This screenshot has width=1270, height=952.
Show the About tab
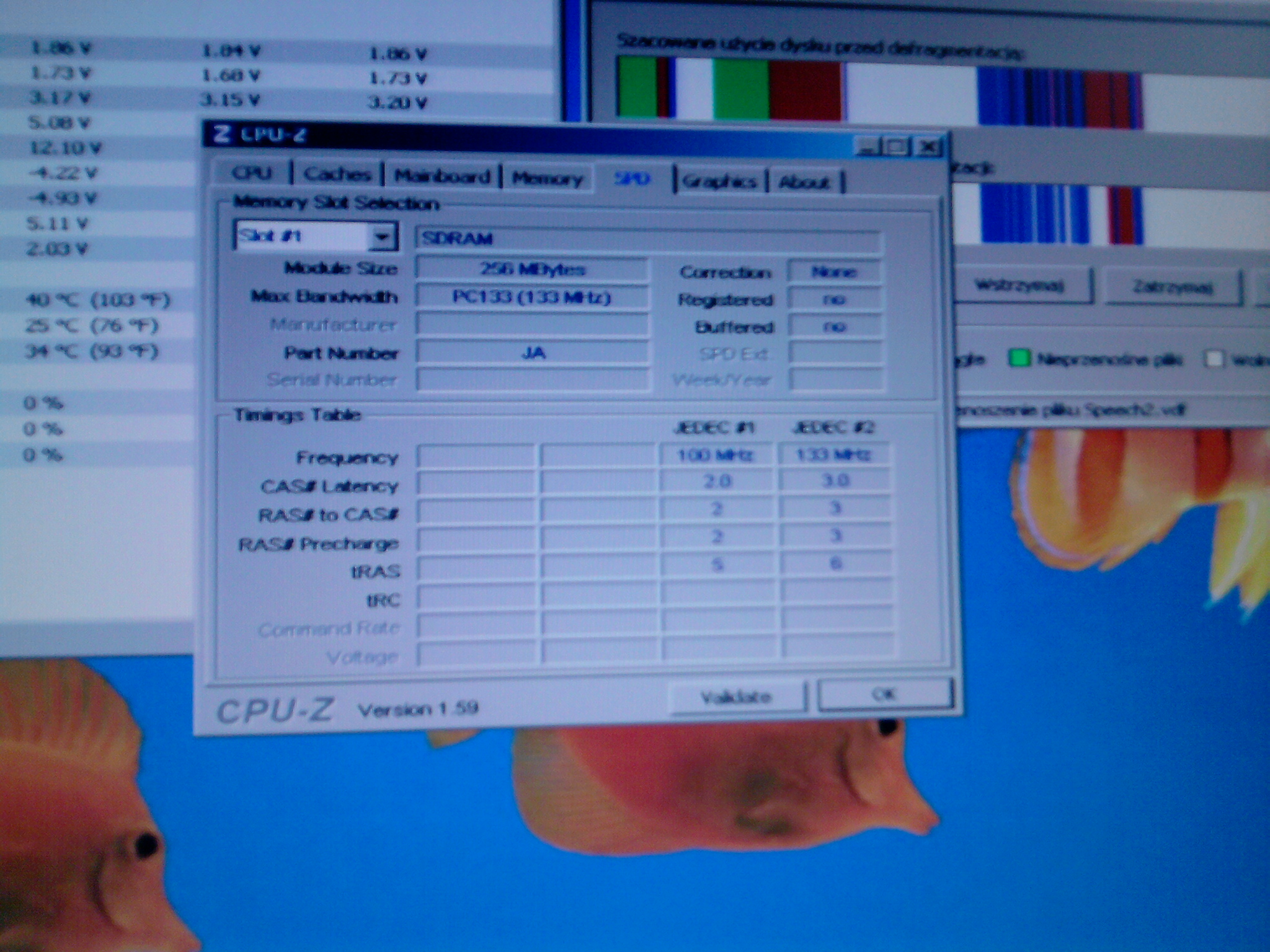[x=804, y=182]
